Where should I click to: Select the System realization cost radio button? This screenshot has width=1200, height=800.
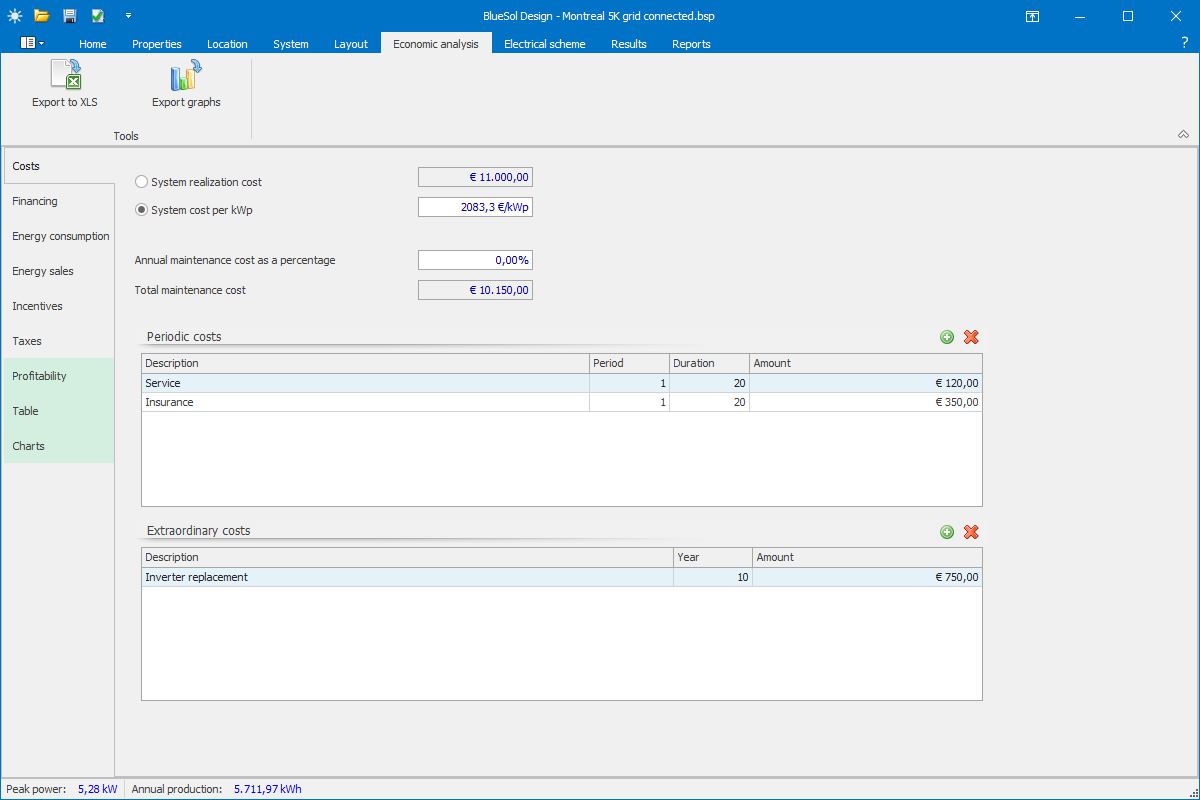pos(141,182)
